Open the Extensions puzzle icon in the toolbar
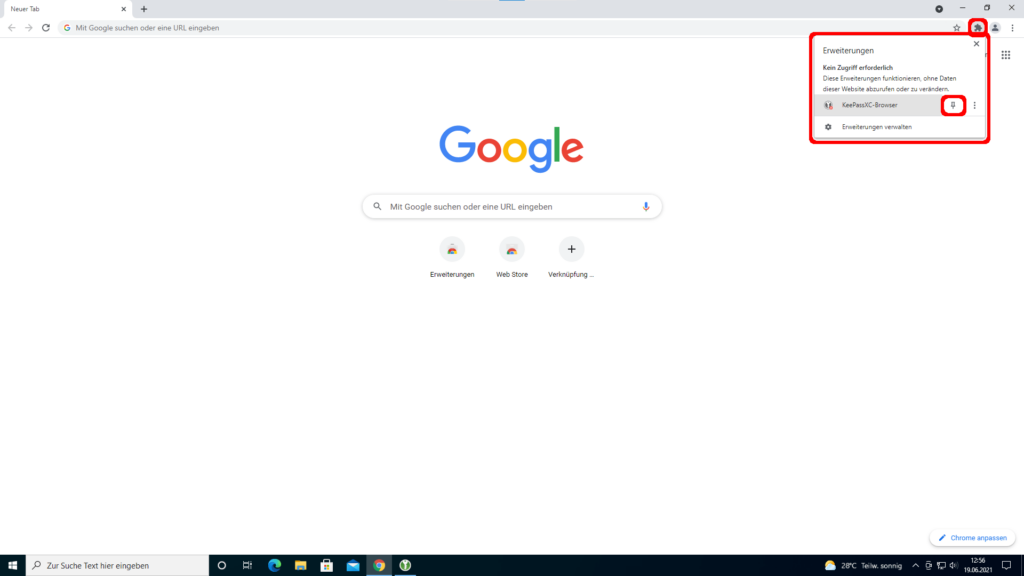The width and height of the screenshot is (1024, 576). coord(977,28)
